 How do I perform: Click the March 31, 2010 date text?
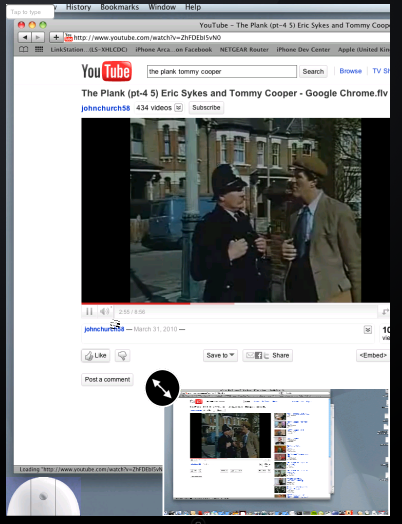(x=155, y=329)
